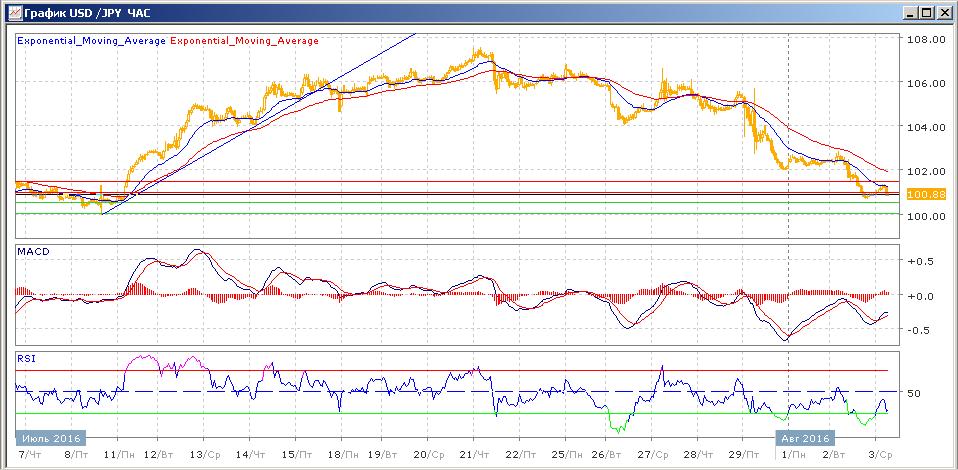Click the Июль 2016 month marker
The width and height of the screenshot is (958, 470).
pyautogui.click(x=51, y=438)
